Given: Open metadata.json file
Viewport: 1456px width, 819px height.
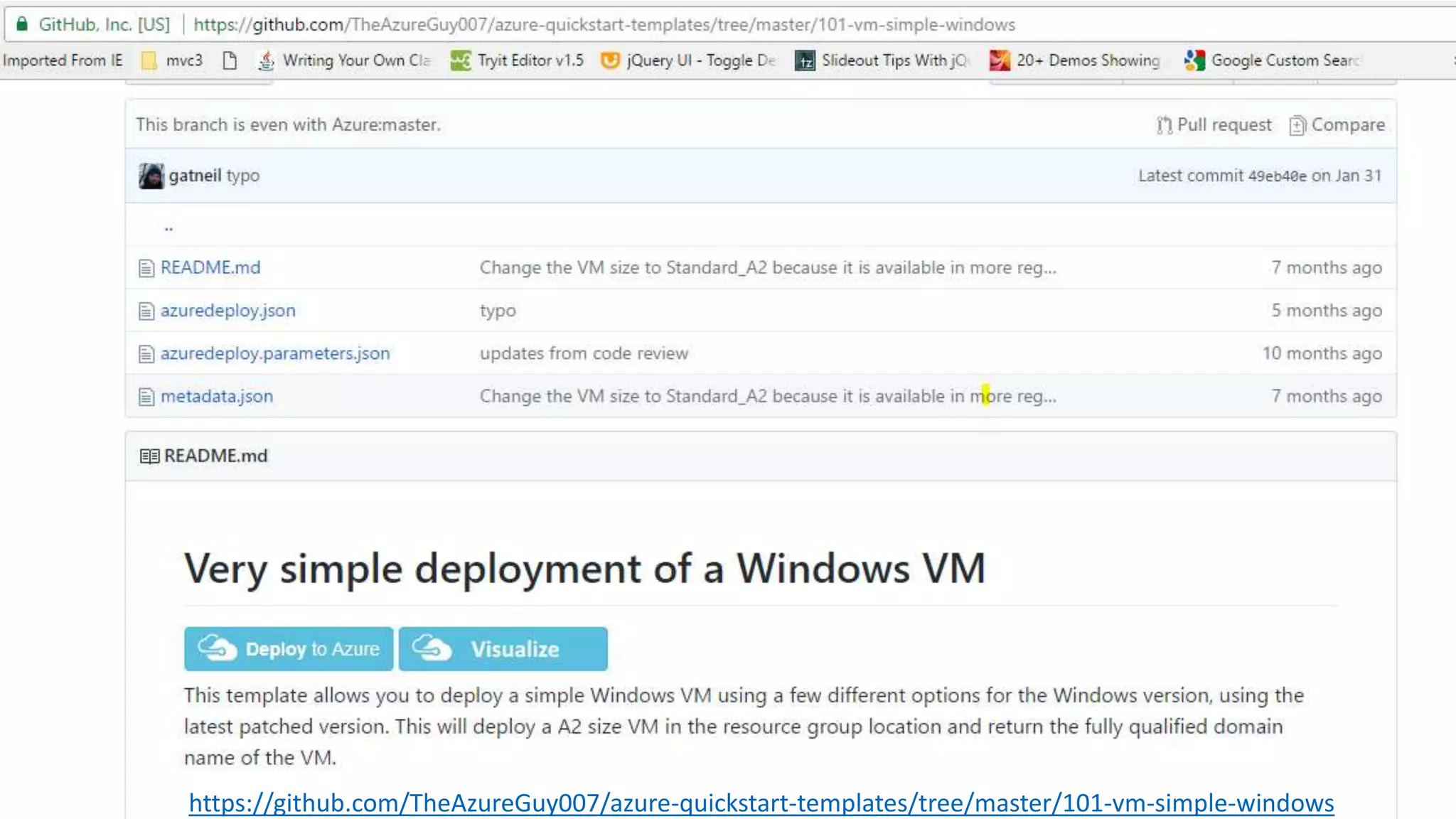Looking at the screenshot, I should point(217,395).
